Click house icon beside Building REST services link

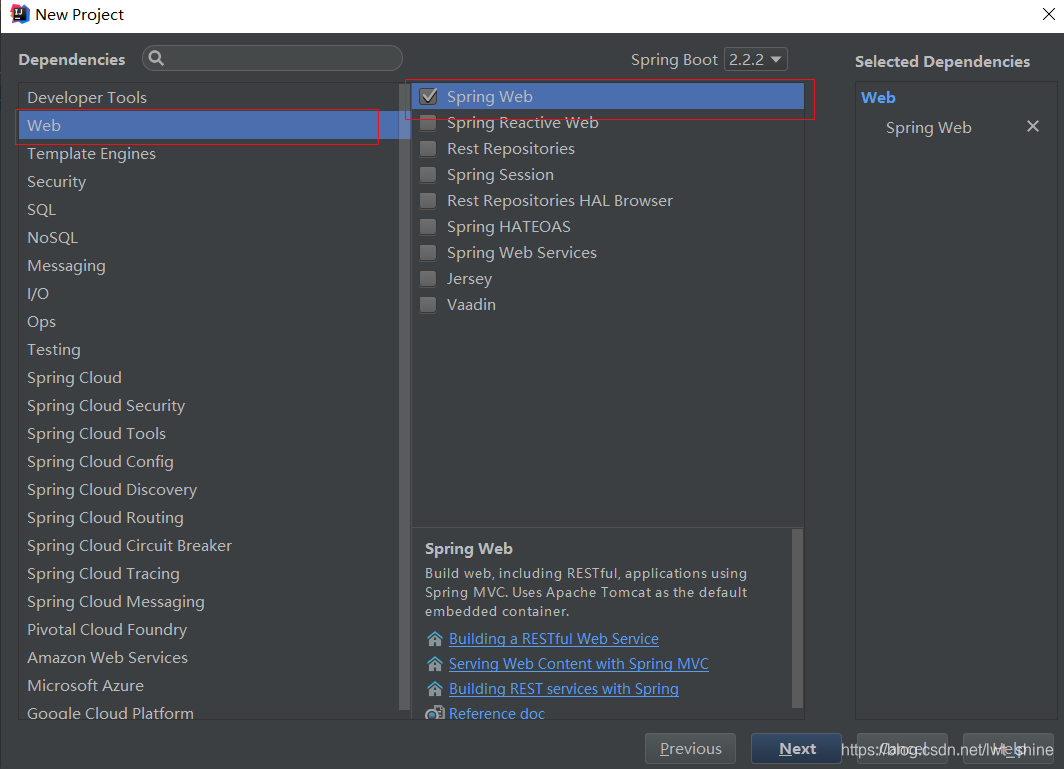[x=435, y=689]
